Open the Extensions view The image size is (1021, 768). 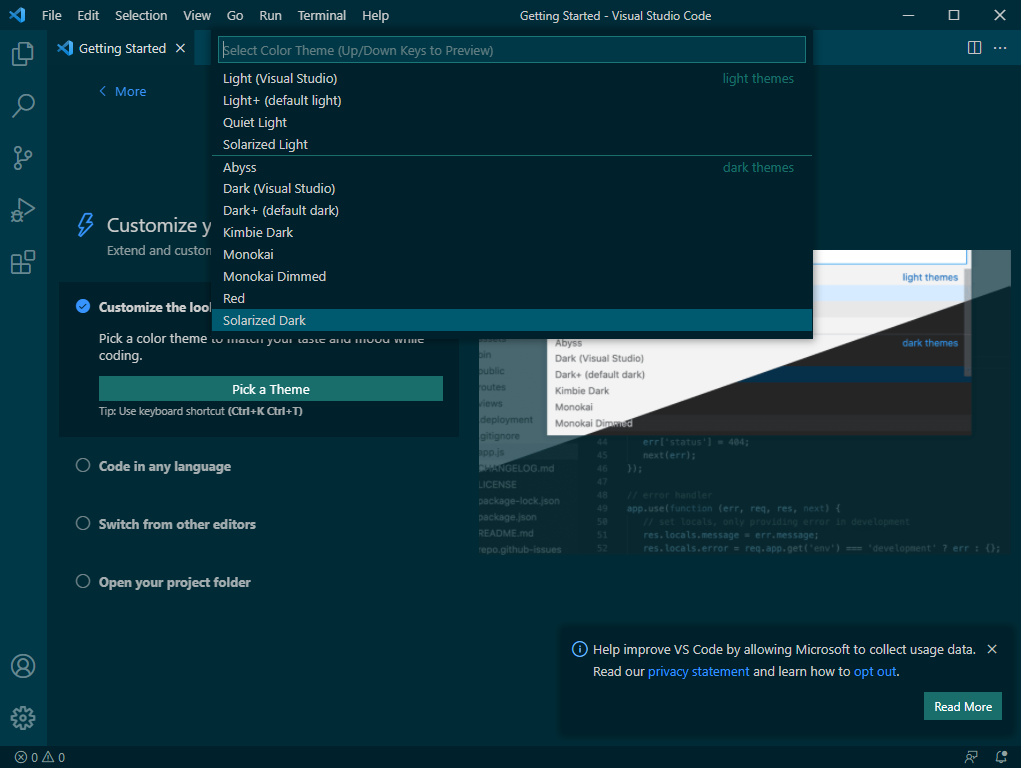tap(23, 262)
